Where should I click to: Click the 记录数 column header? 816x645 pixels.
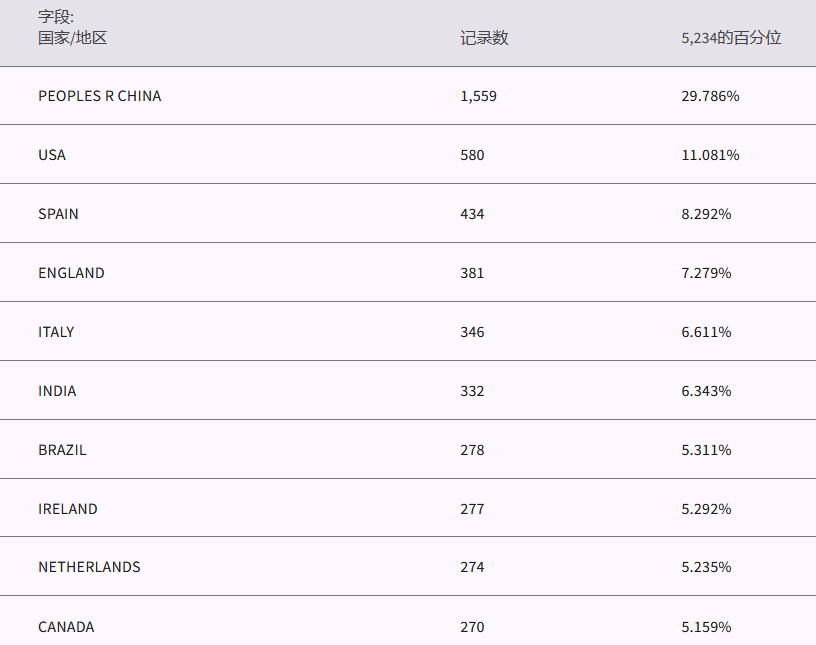pyautogui.click(x=484, y=38)
